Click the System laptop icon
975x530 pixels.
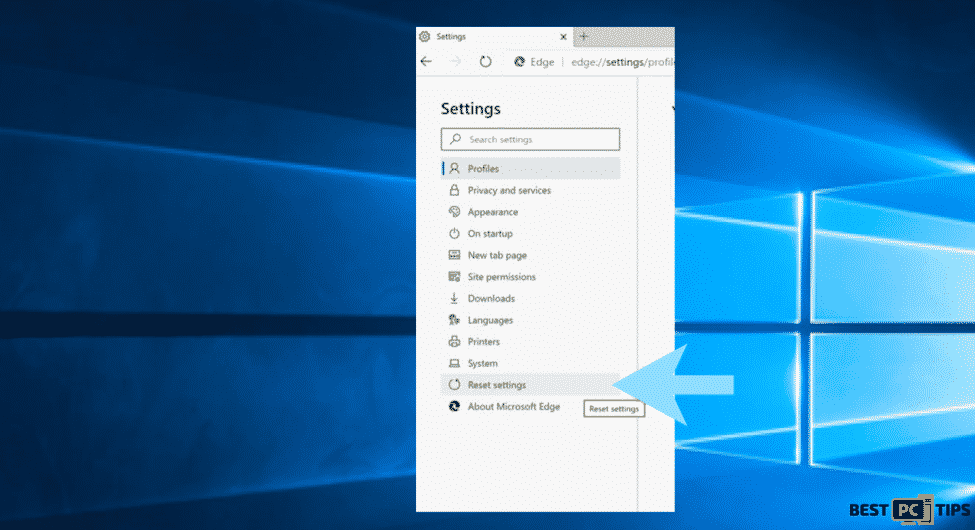tap(455, 363)
